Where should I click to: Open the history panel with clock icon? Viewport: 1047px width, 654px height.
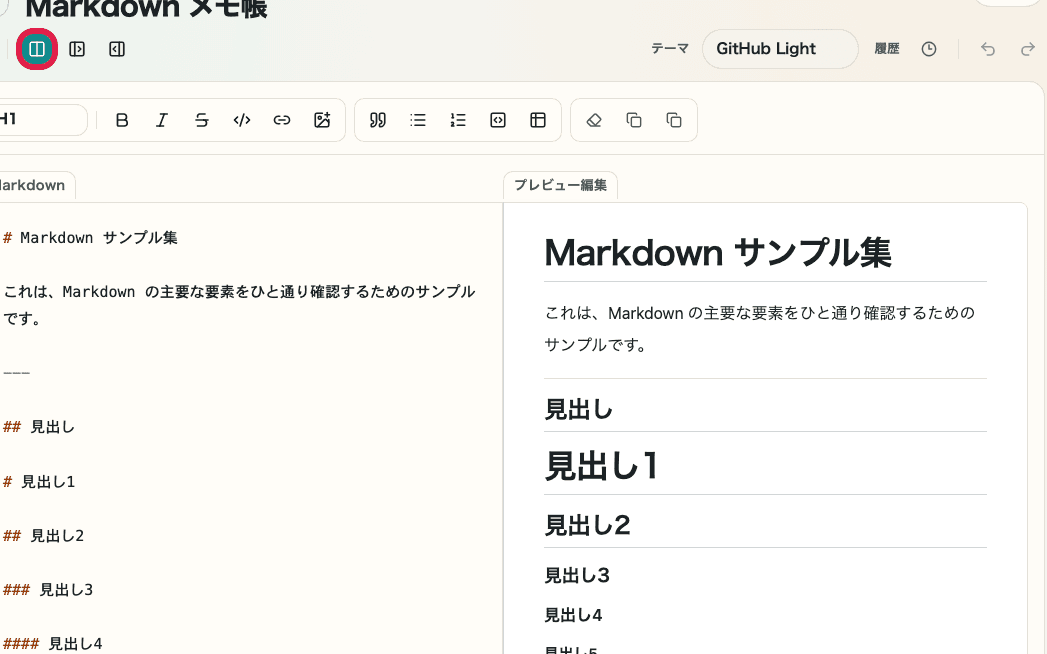coord(929,49)
